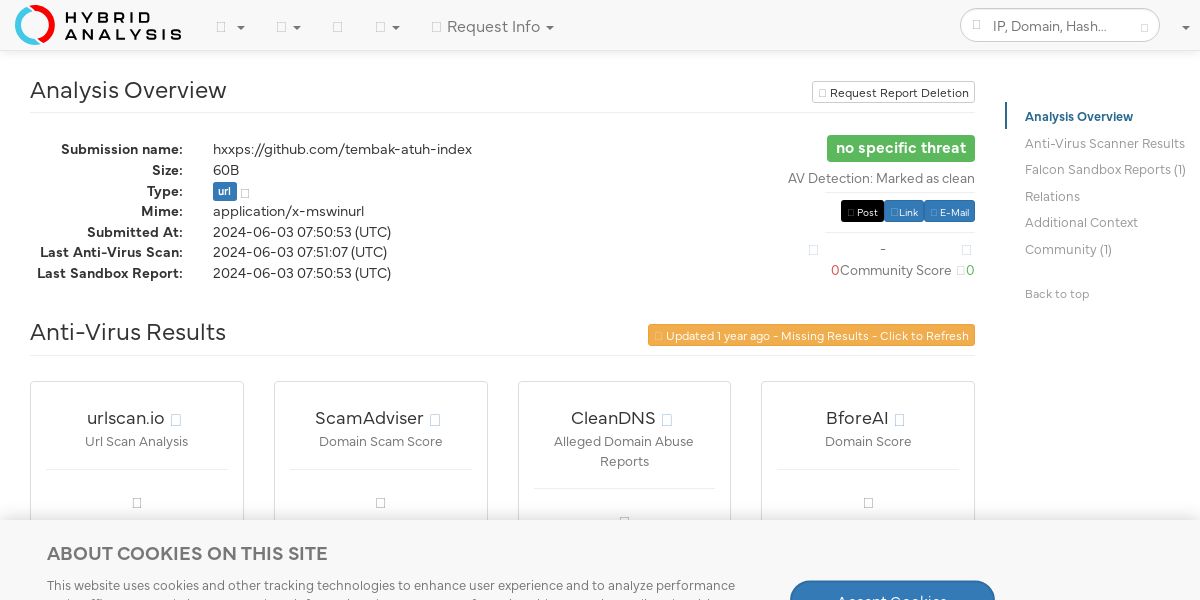The width and height of the screenshot is (1200, 600).
Task: Click the icon next to the url tag
Action: [245, 193]
